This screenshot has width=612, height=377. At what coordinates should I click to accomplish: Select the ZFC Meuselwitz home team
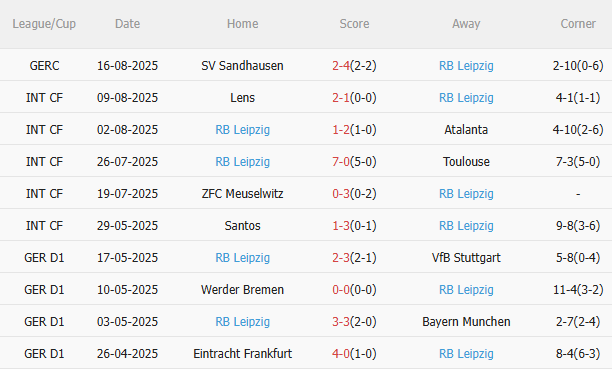tap(242, 194)
